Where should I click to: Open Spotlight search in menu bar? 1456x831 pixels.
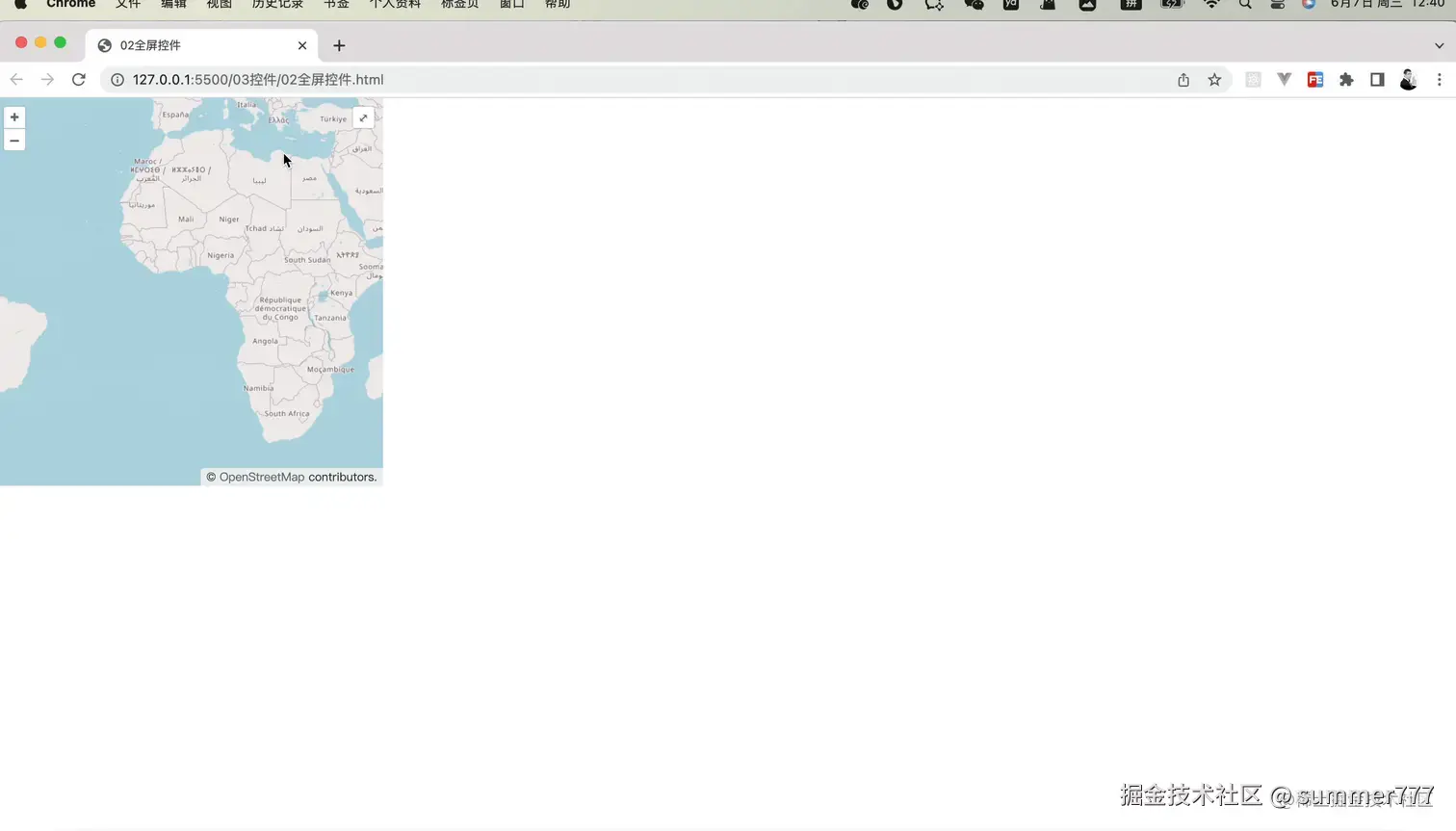(x=1245, y=4)
